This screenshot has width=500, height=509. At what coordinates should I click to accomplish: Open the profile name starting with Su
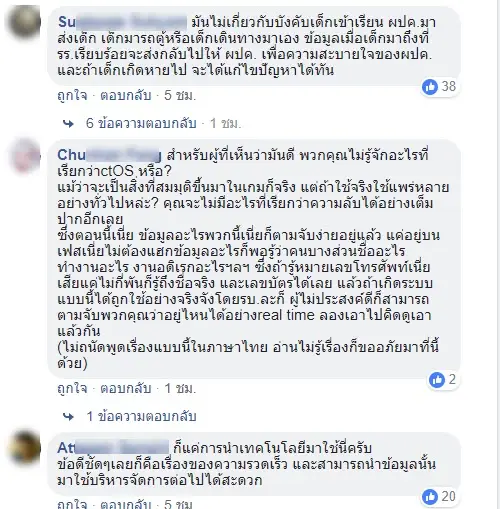pyautogui.click(x=122, y=22)
